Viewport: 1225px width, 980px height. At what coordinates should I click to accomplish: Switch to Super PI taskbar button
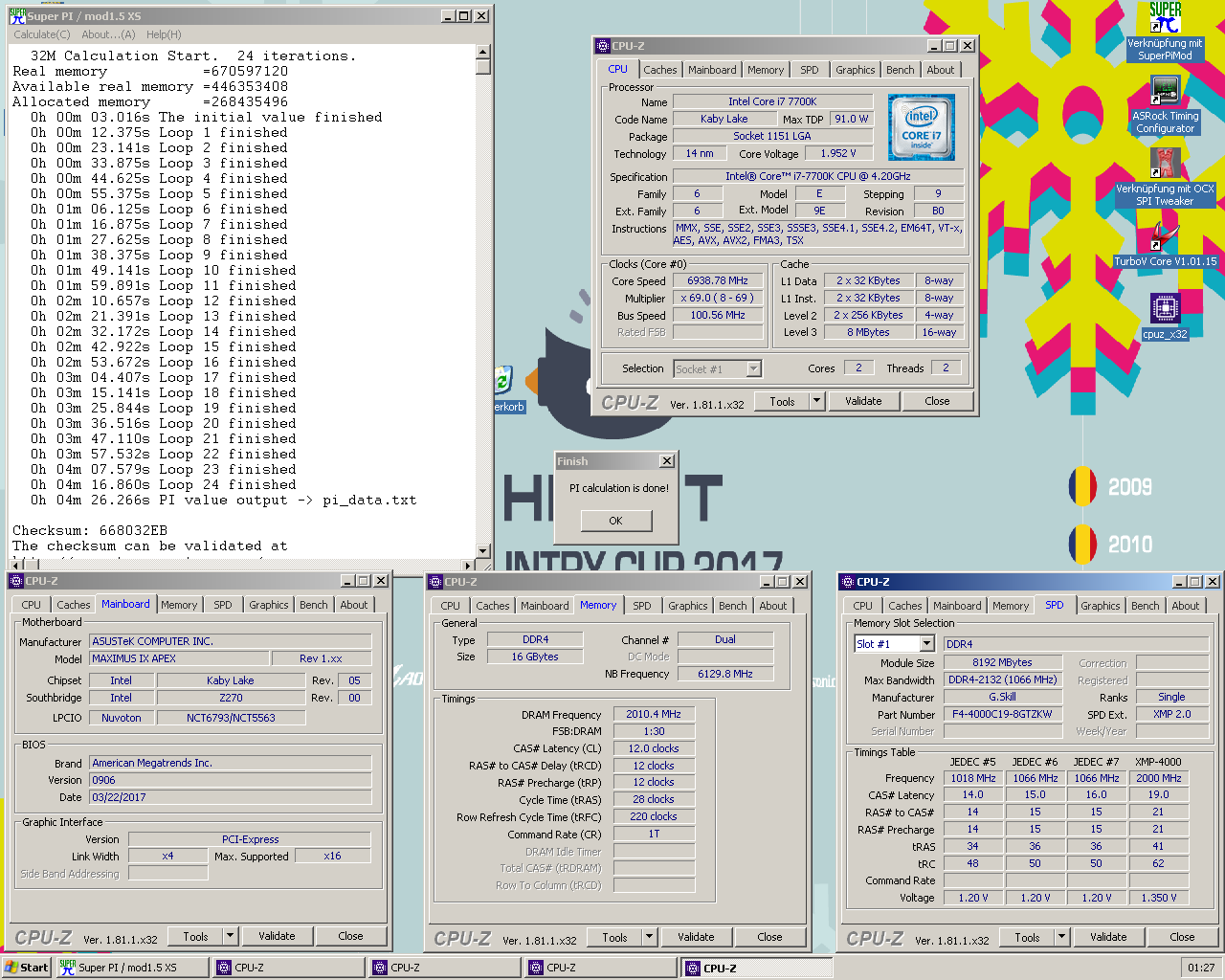tap(131, 968)
